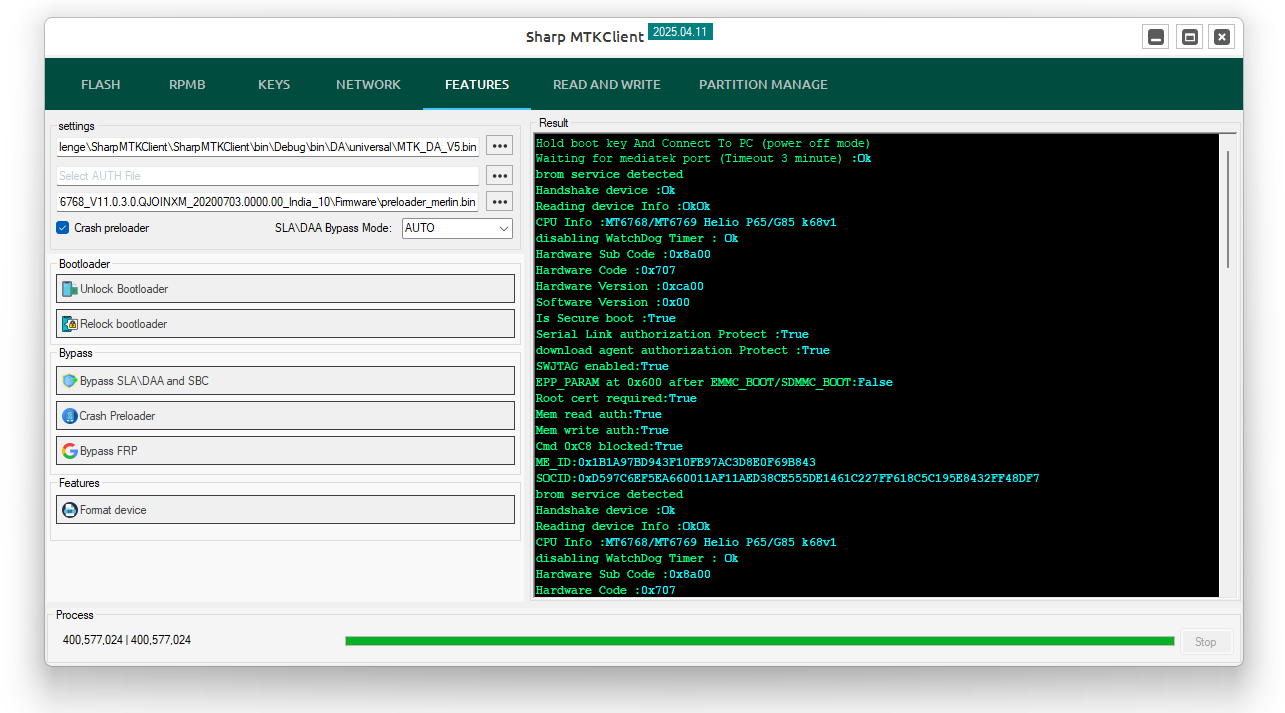This screenshot has height=713, width=1285.
Task: Click the Google icon on Bypass FRP
Action: click(70, 451)
